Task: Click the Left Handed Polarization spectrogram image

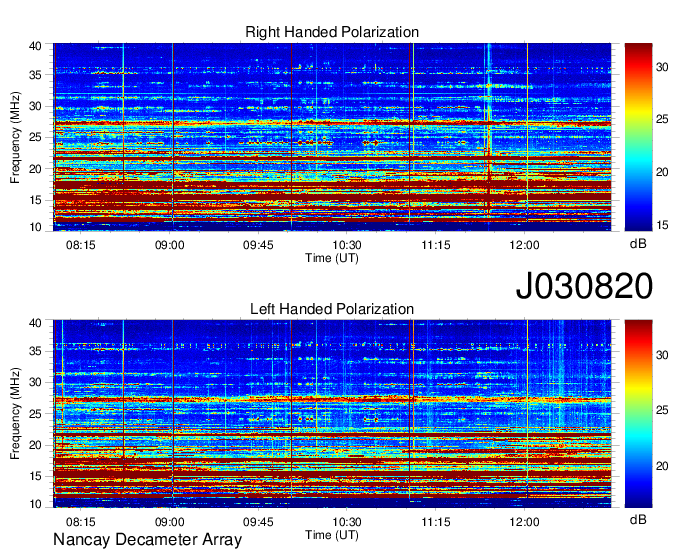Action: [332, 414]
